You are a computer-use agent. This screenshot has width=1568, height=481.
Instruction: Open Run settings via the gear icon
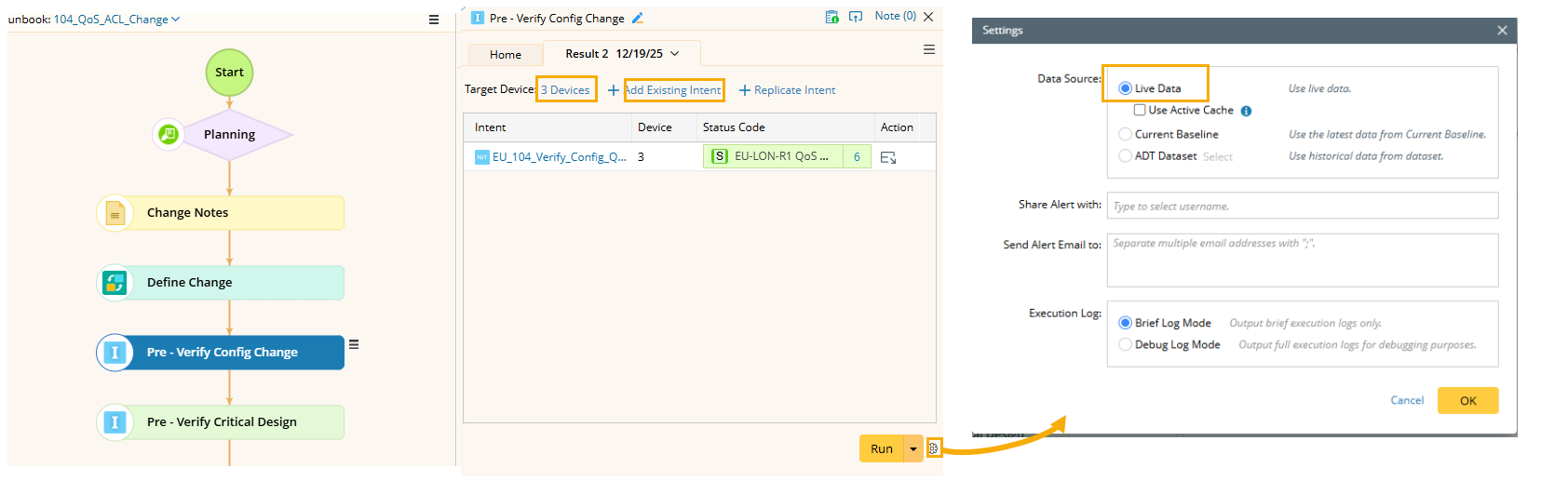934,448
